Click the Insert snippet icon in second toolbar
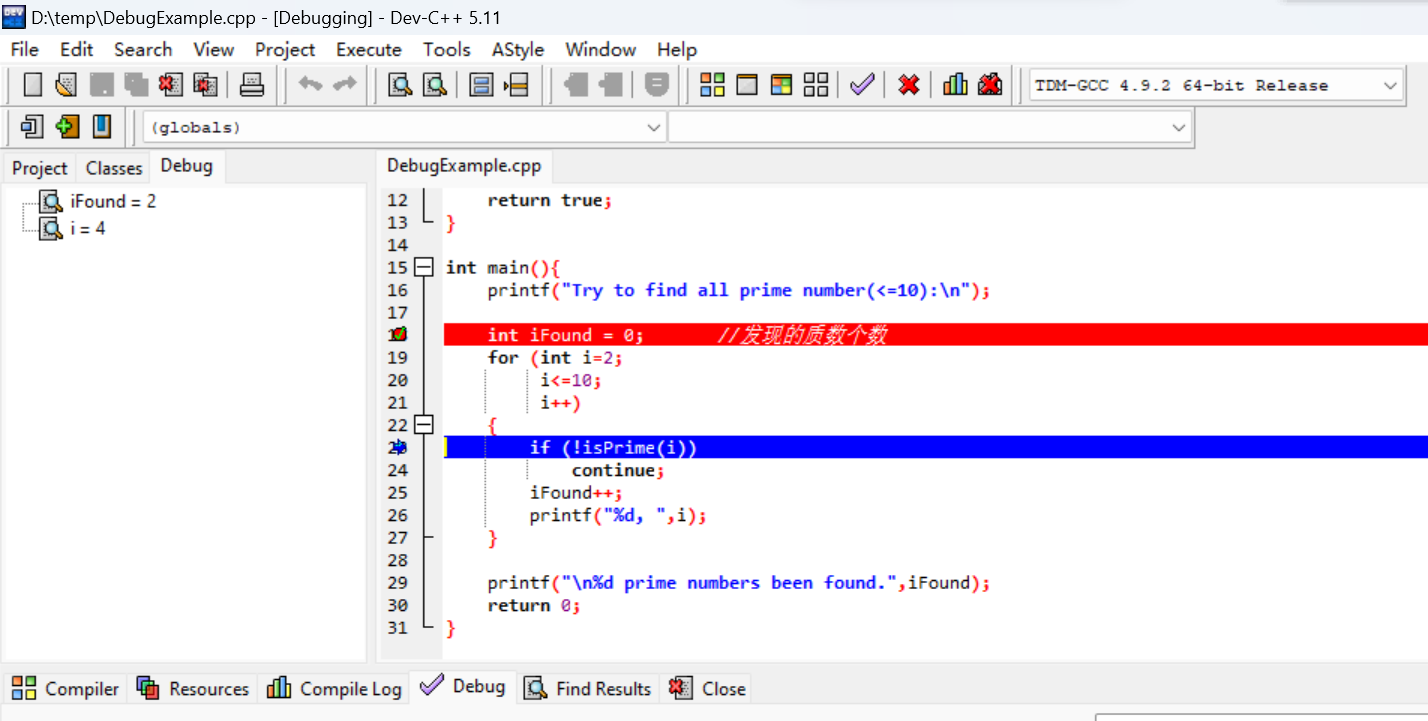The image size is (1428, 721). (x=32, y=127)
